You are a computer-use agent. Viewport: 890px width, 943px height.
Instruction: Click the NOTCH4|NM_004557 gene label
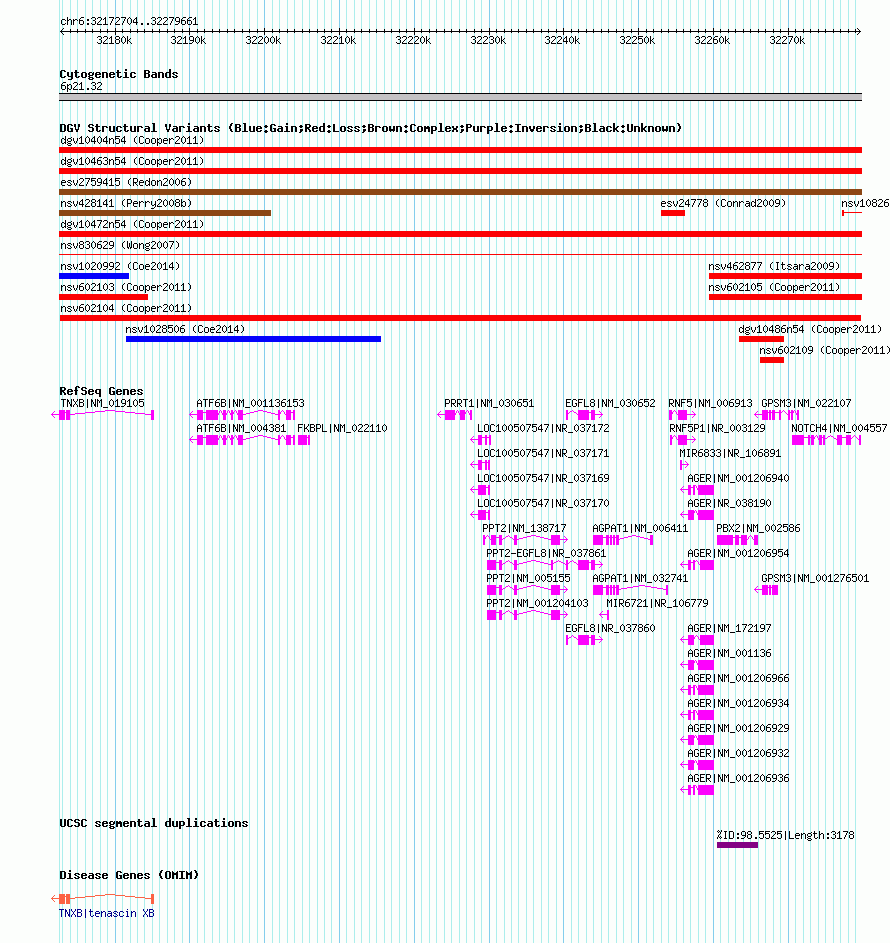839,429
